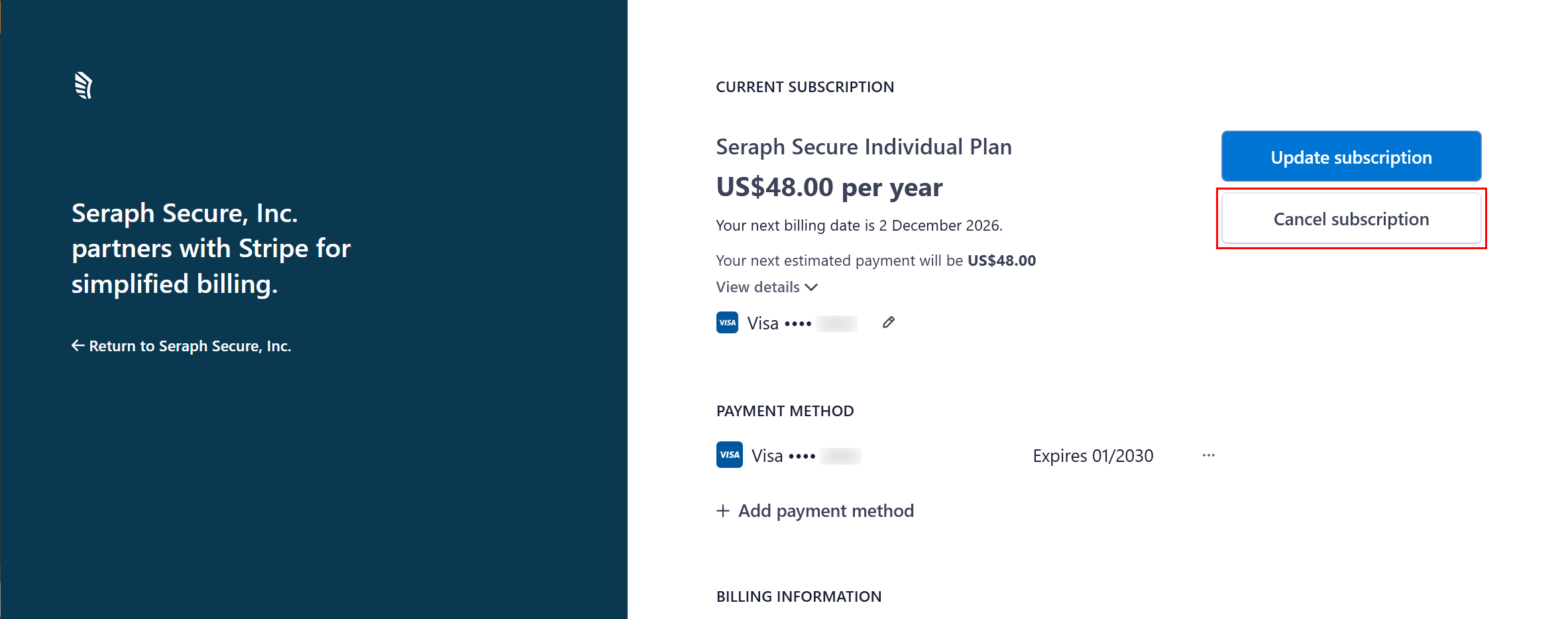Click the CURRENT SUBSCRIPTION heading
This screenshot has width=1568, height=619.
coord(805,87)
